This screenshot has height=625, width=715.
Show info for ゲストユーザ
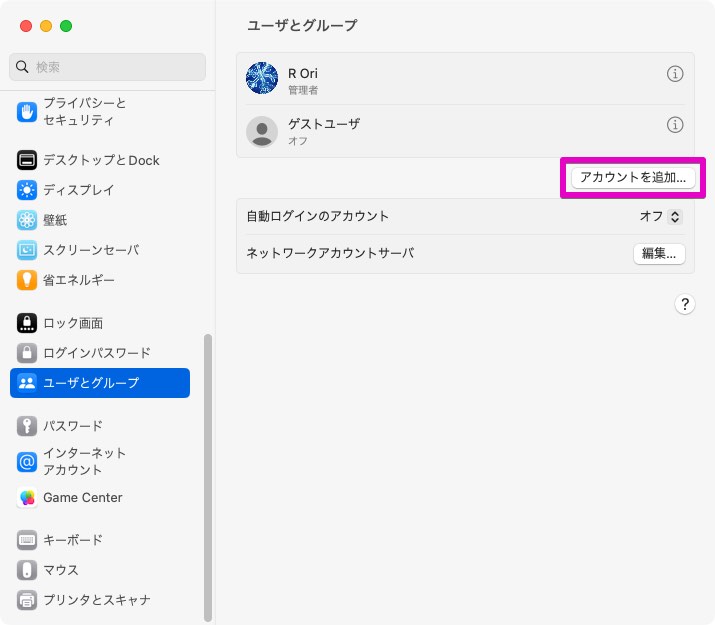(675, 124)
